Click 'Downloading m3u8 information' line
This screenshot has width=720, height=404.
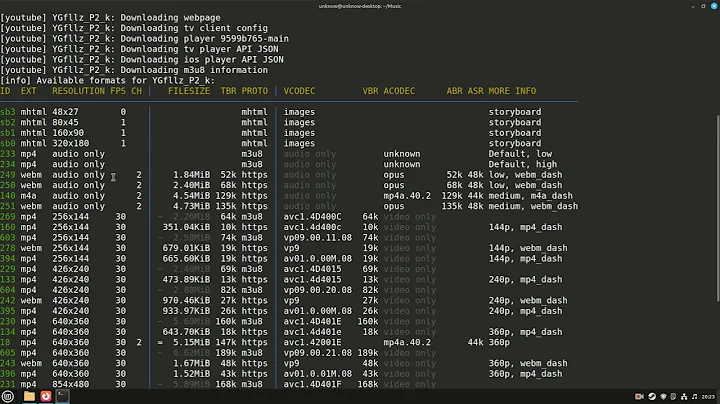134,70
